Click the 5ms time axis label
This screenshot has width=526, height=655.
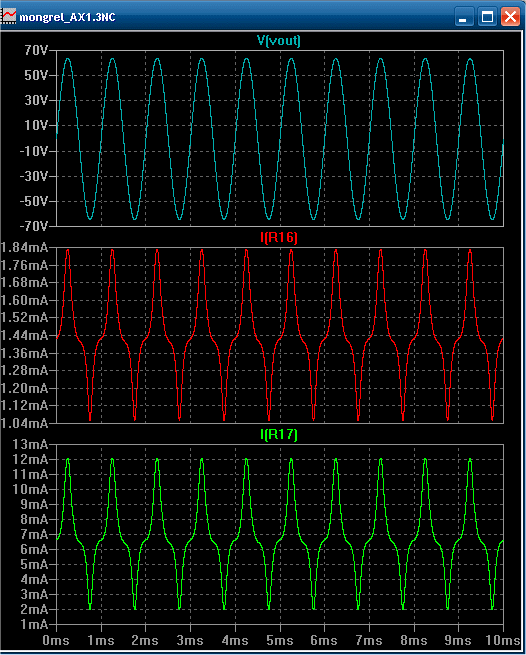280,640
